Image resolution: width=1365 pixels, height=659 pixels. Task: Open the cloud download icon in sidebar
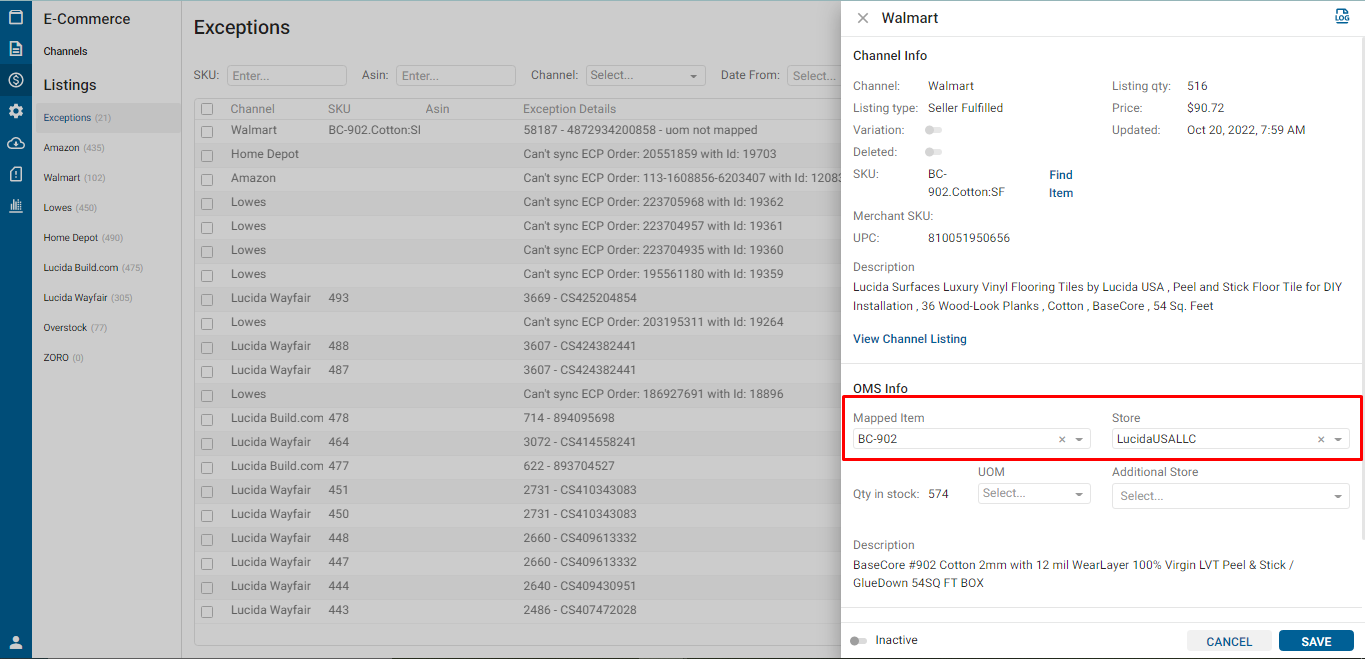[x=16, y=143]
